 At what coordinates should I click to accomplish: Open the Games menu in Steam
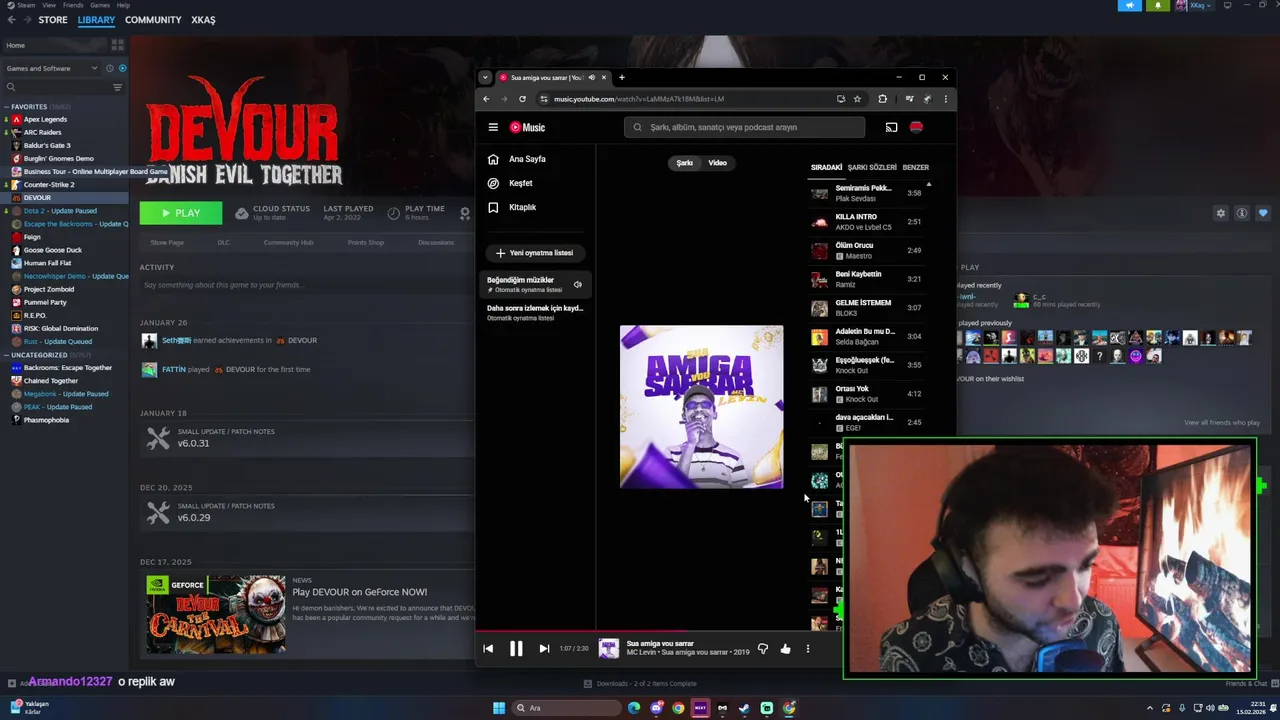pyautogui.click(x=100, y=5)
